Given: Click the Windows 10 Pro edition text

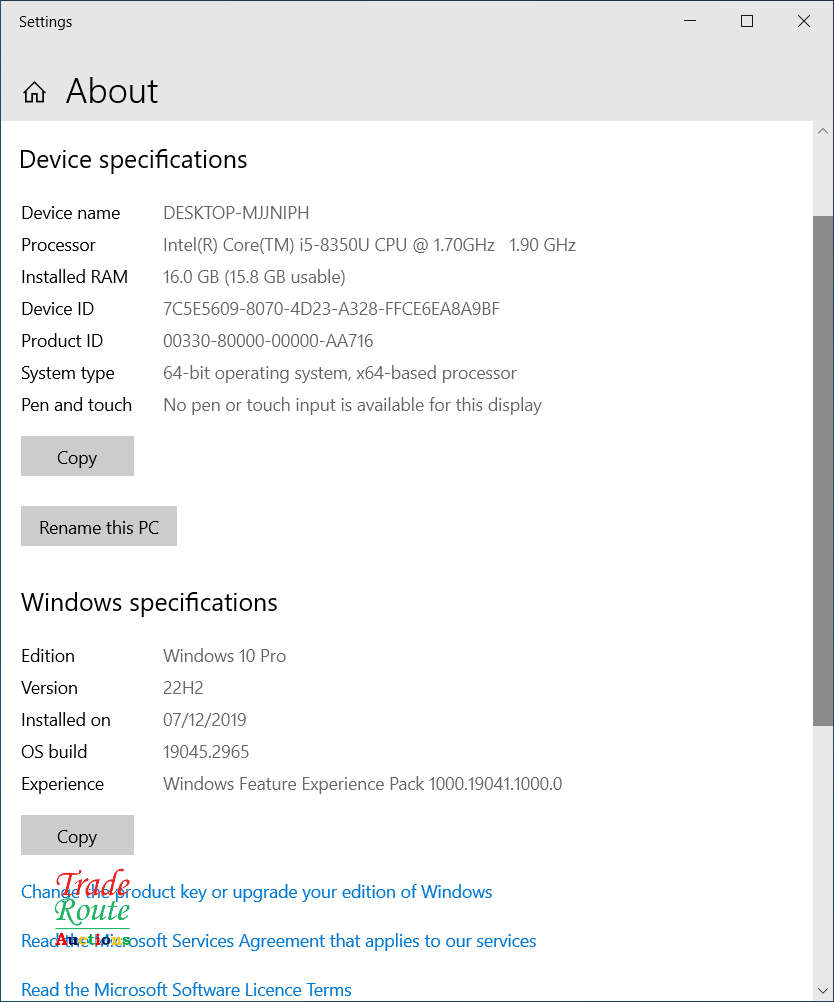Looking at the screenshot, I should (x=224, y=656).
